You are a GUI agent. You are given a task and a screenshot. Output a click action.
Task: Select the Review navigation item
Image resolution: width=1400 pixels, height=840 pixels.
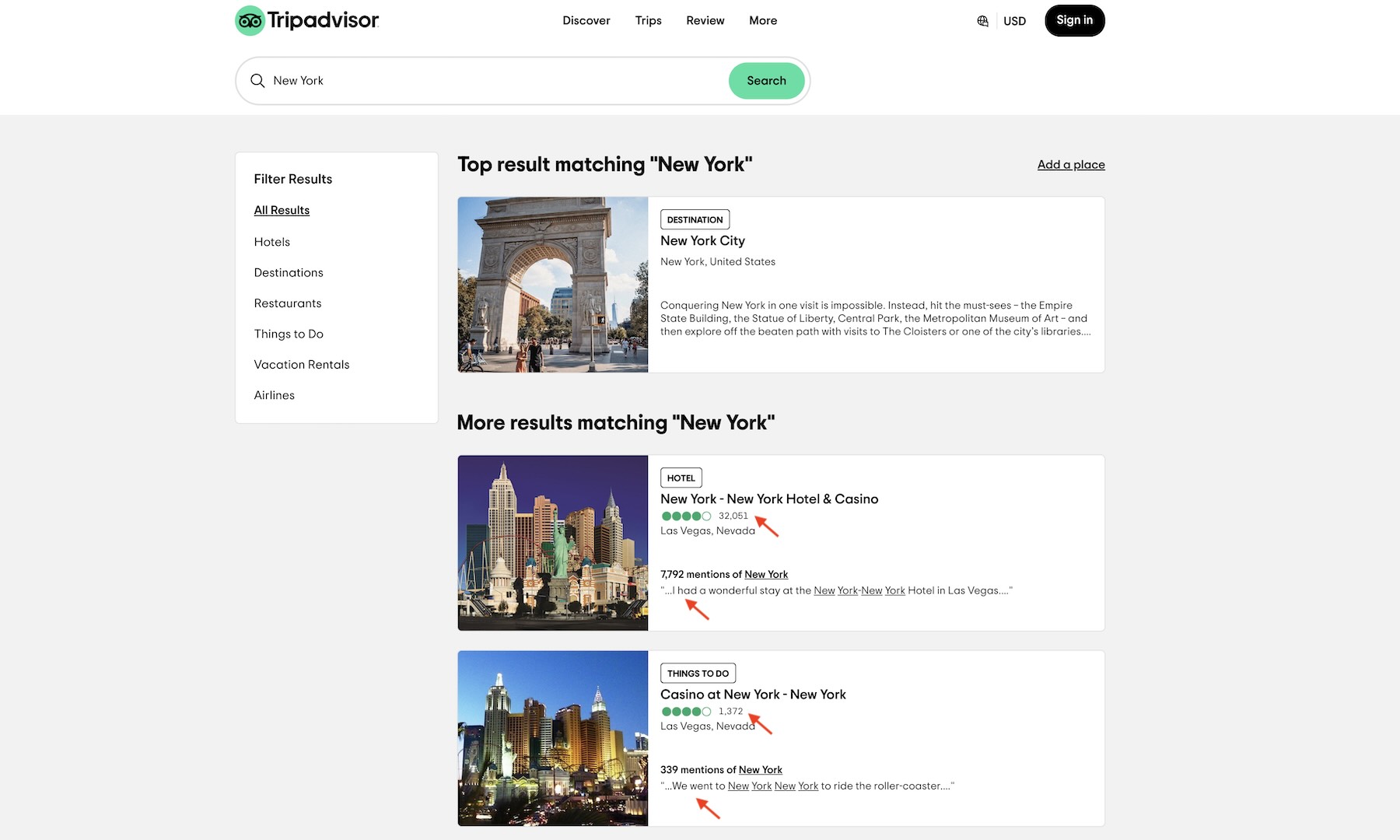tap(705, 21)
